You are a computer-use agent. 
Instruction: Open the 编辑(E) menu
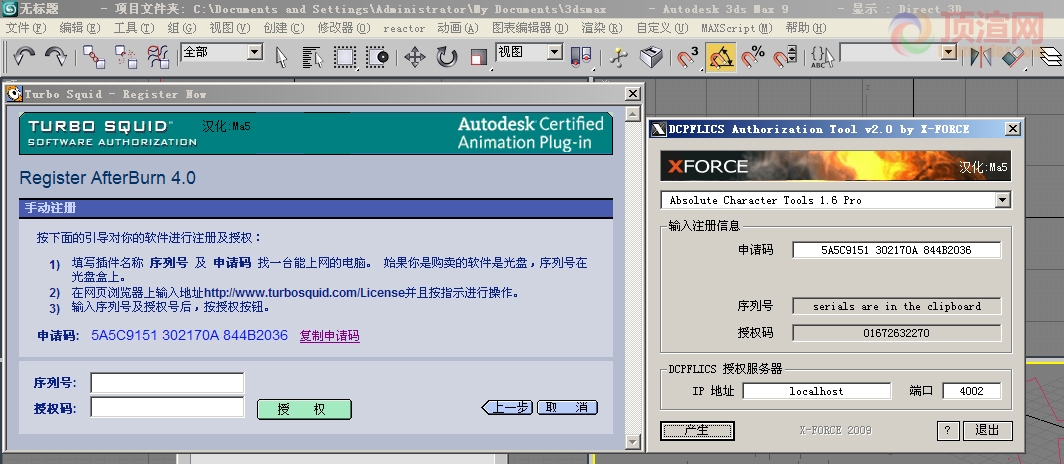[79, 28]
